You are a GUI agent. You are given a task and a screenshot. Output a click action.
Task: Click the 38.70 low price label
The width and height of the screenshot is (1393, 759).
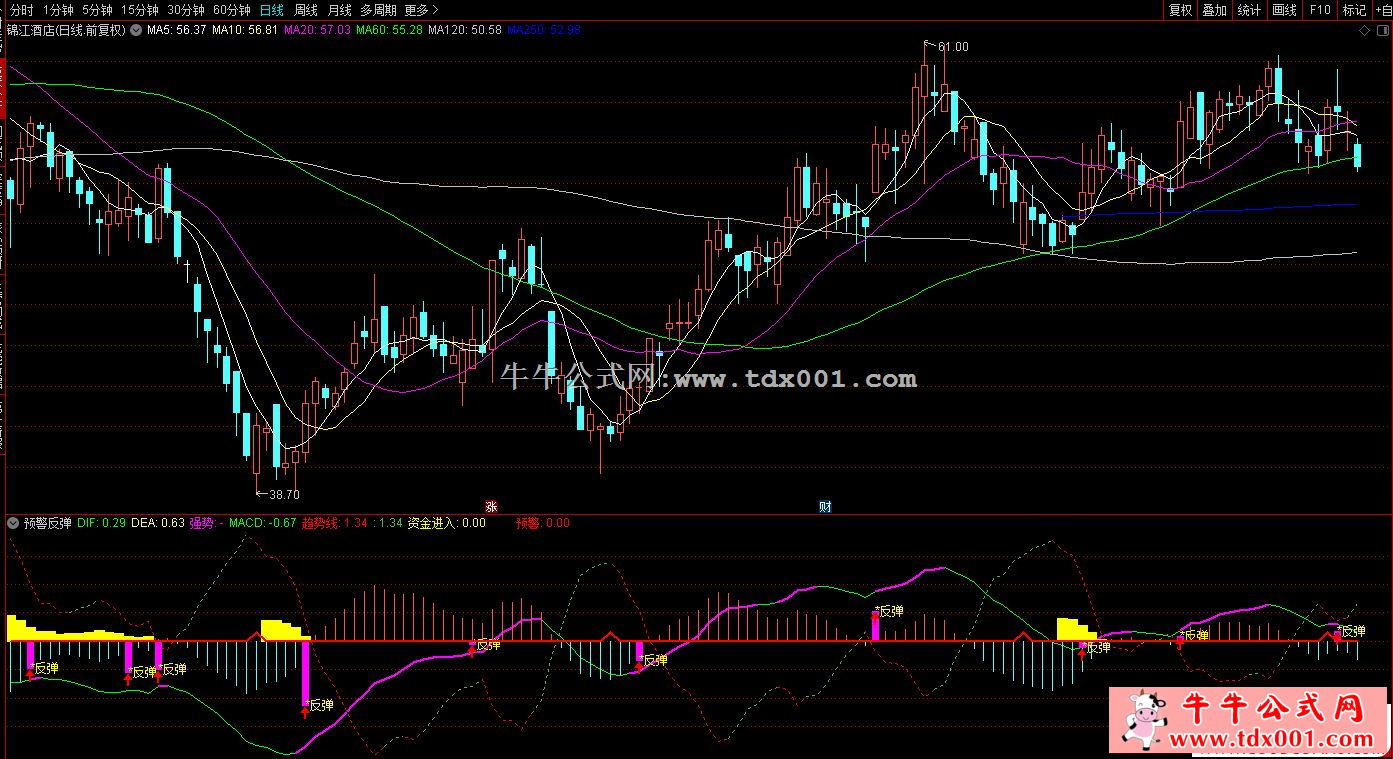[x=285, y=494]
